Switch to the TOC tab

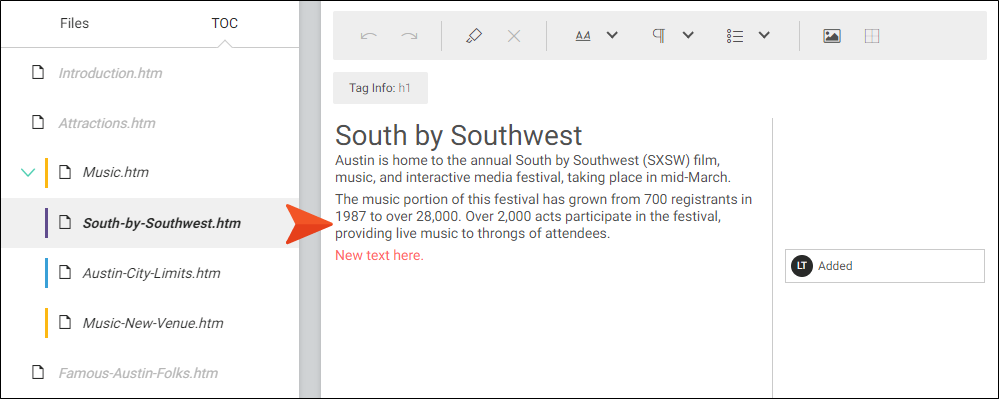tap(225, 24)
